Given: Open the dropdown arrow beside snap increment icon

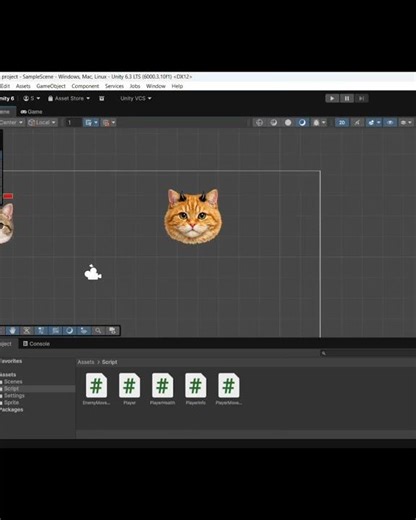Looking at the screenshot, I should [x=113, y=123].
